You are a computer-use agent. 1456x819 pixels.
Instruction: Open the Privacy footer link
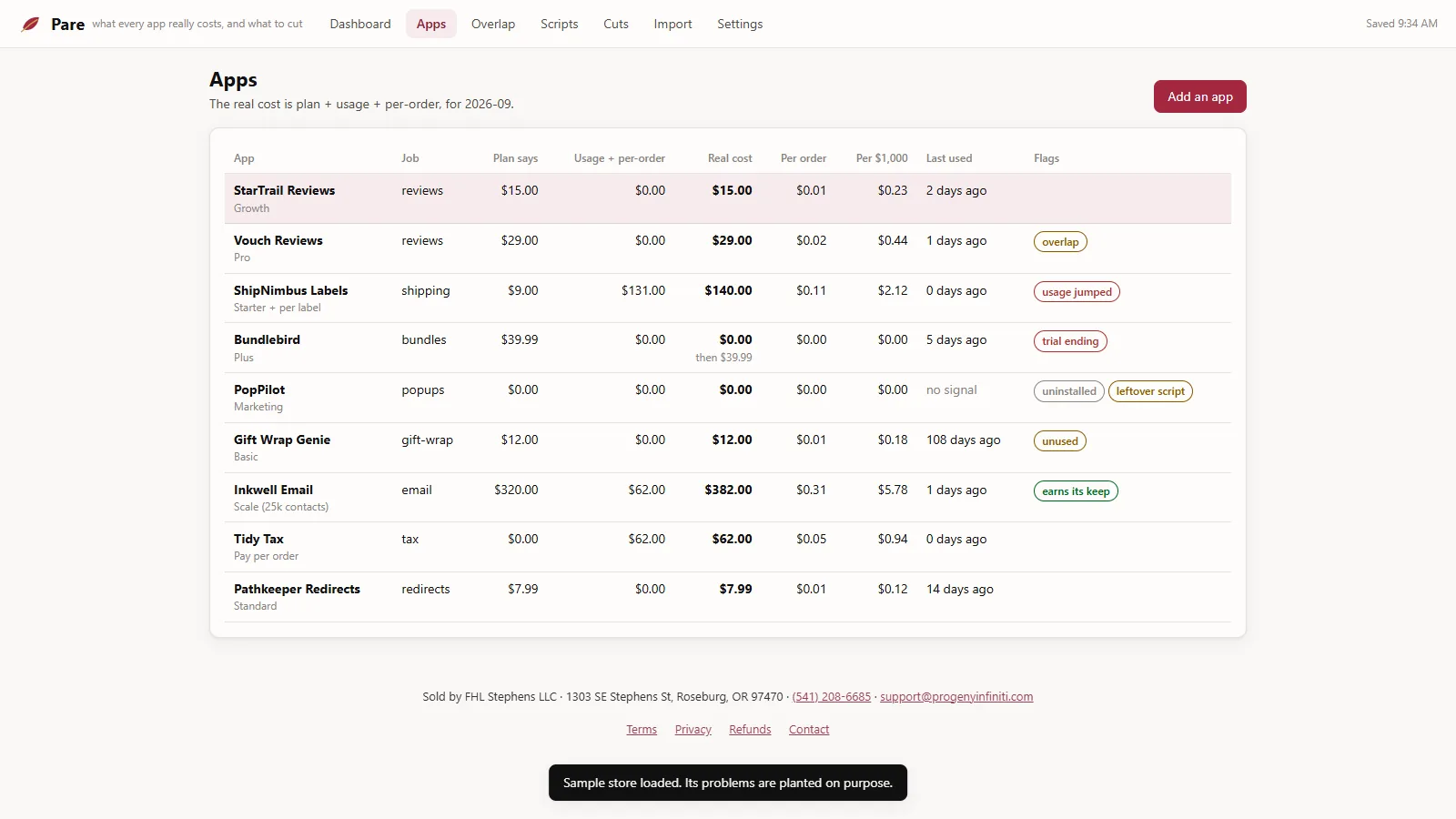(693, 730)
